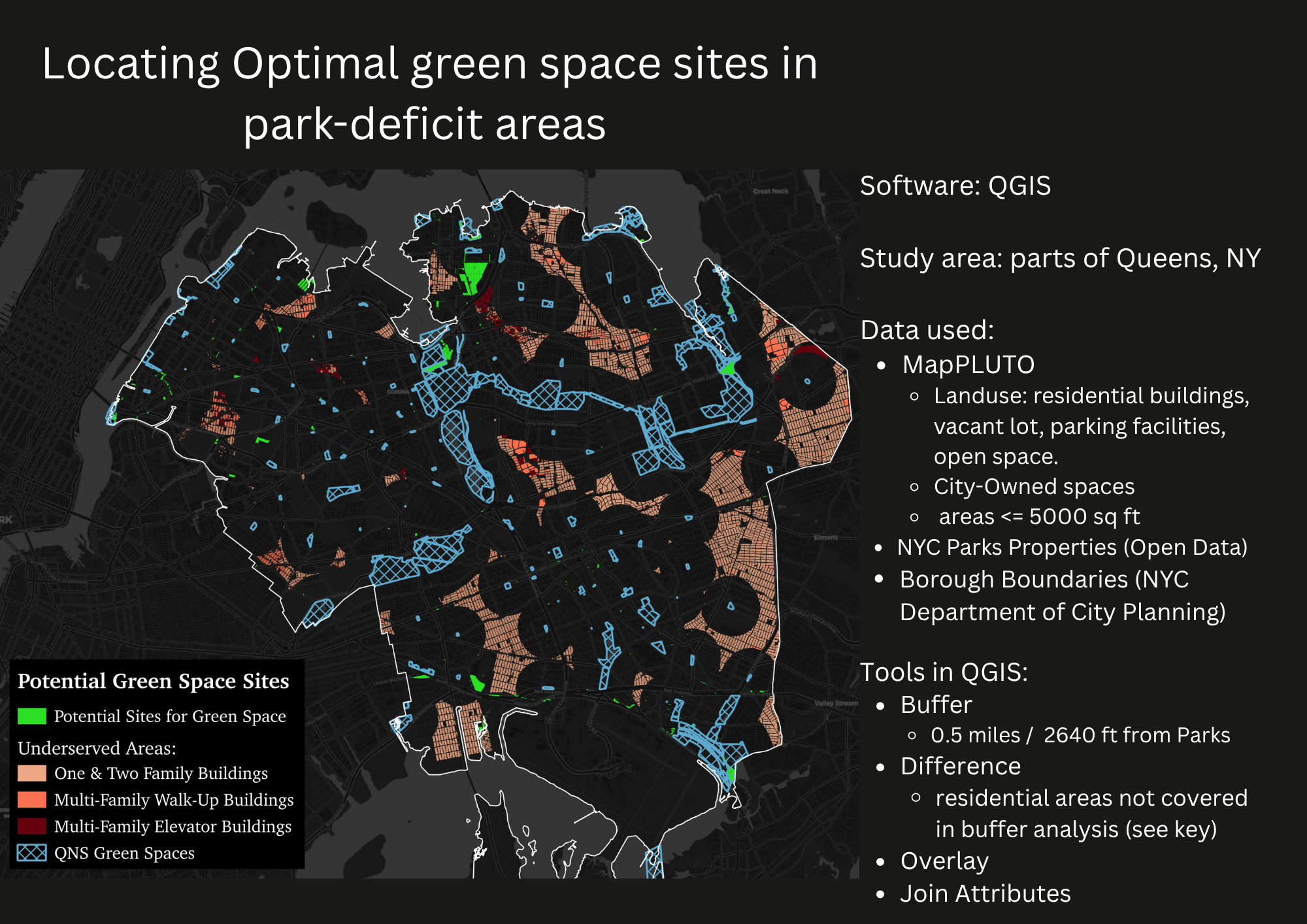Click the 'Overlay' bullet
The height and width of the screenshot is (924, 1307).
pos(944,862)
